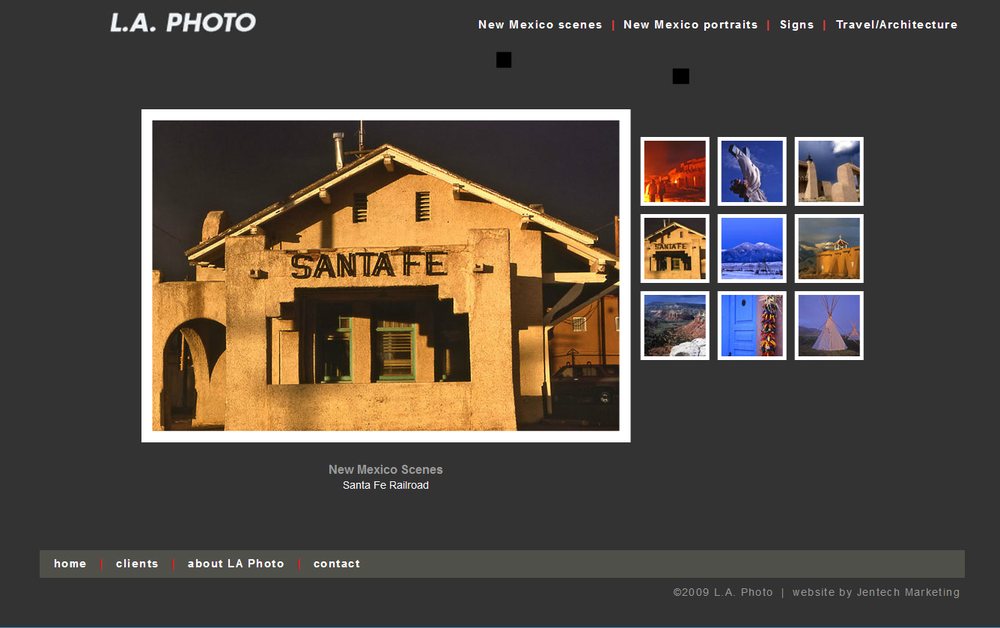Open New Mexico scenes gallery
This screenshot has width=1000, height=628.
click(x=540, y=25)
